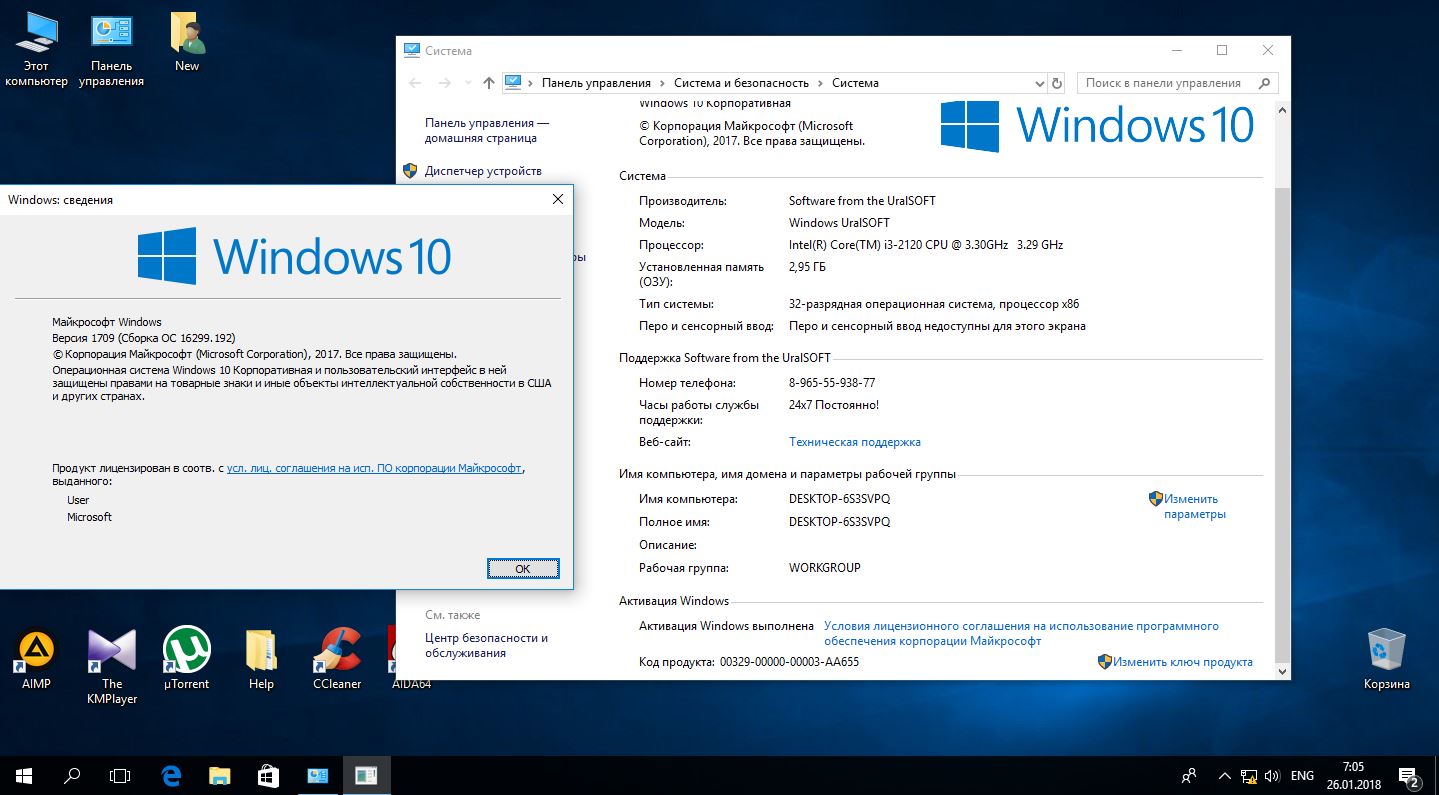Select Система и безопасность in breadcrumb

point(741,83)
